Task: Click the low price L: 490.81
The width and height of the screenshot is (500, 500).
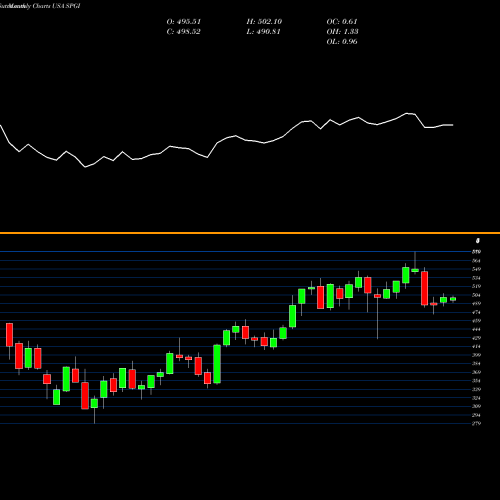Action: coord(263,32)
